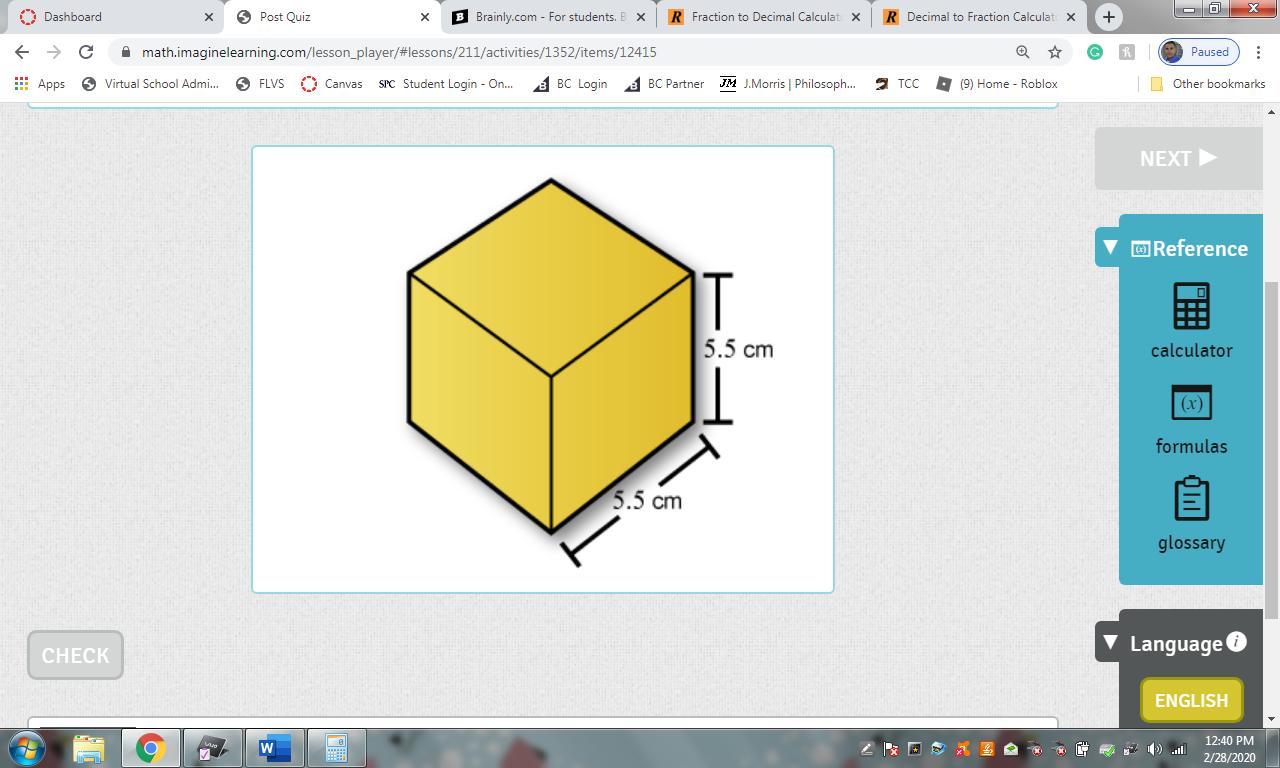Open the TCC bookmark

[x=897, y=84]
